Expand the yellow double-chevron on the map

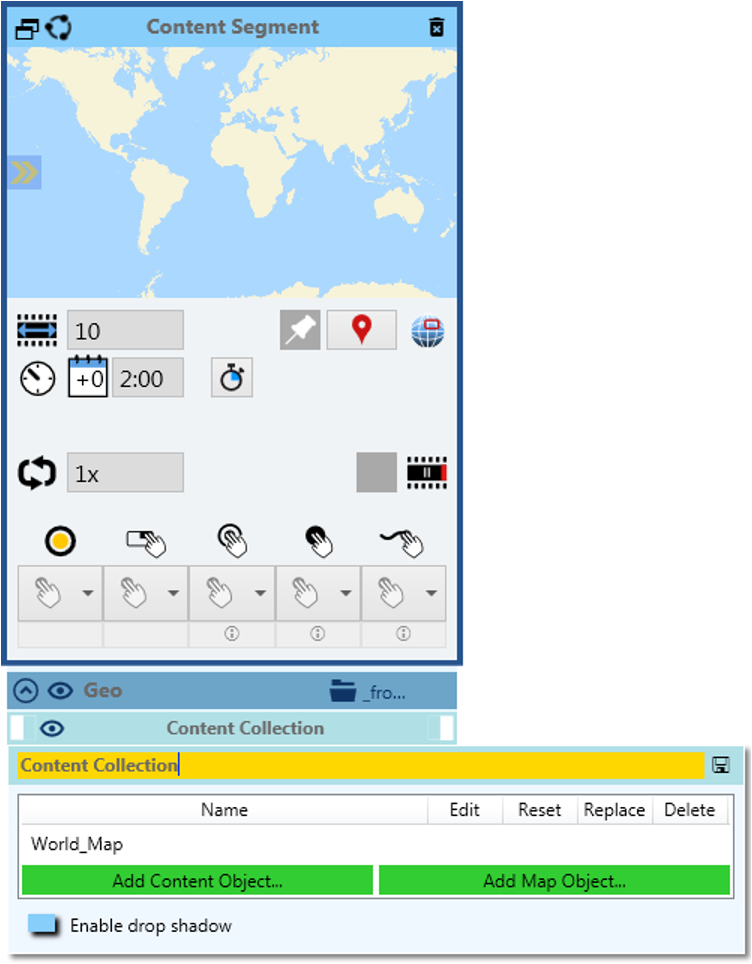tap(23, 173)
